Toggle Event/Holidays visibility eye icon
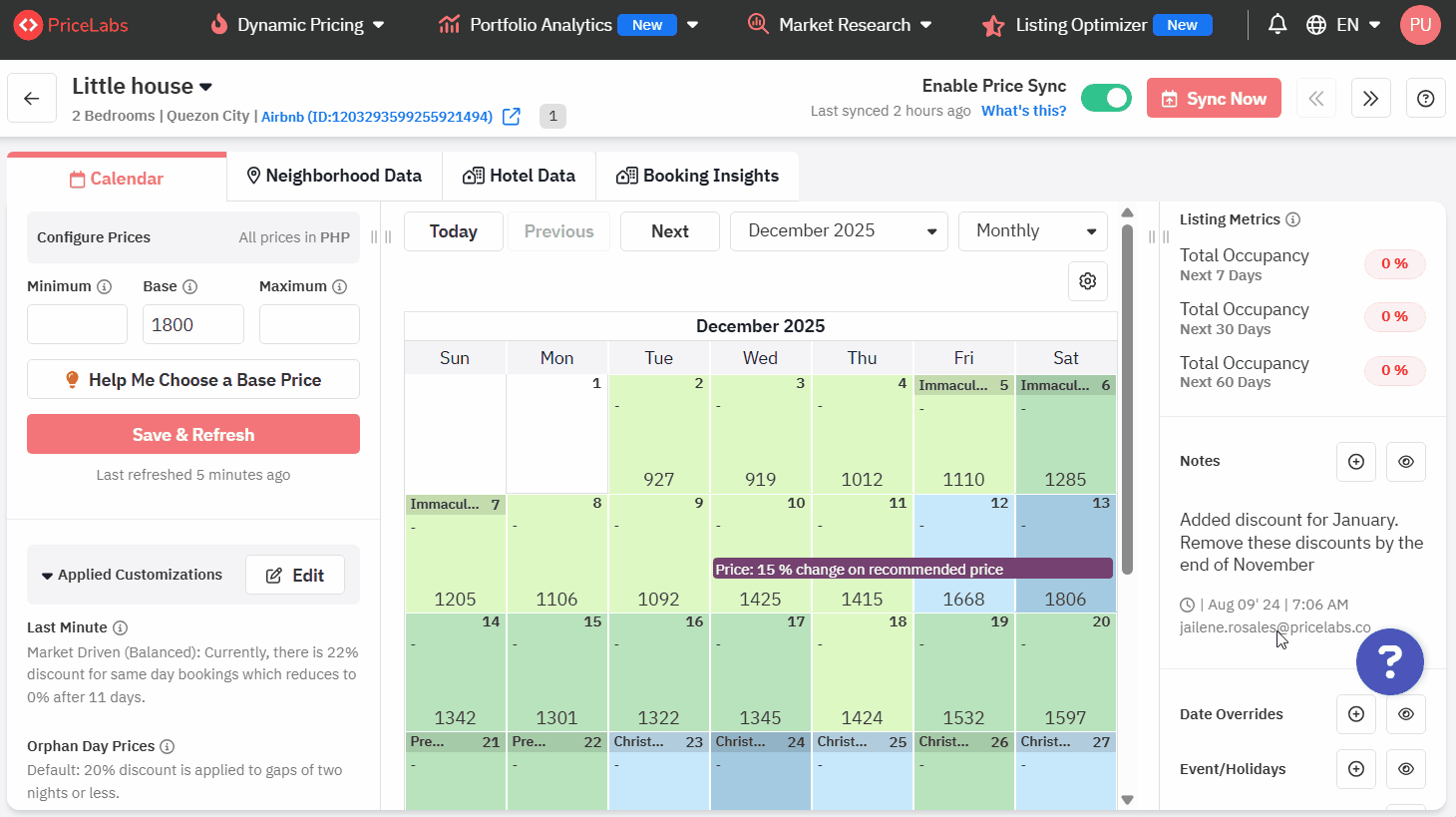Image resolution: width=1456 pixels, height=817 pixels. click(1405, 769)
